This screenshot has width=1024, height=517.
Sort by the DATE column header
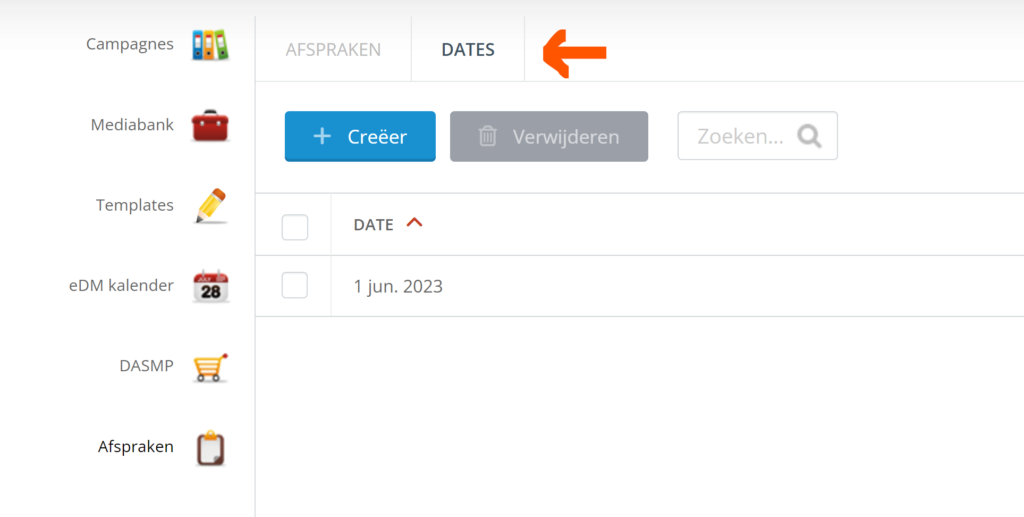click(374, 225)
